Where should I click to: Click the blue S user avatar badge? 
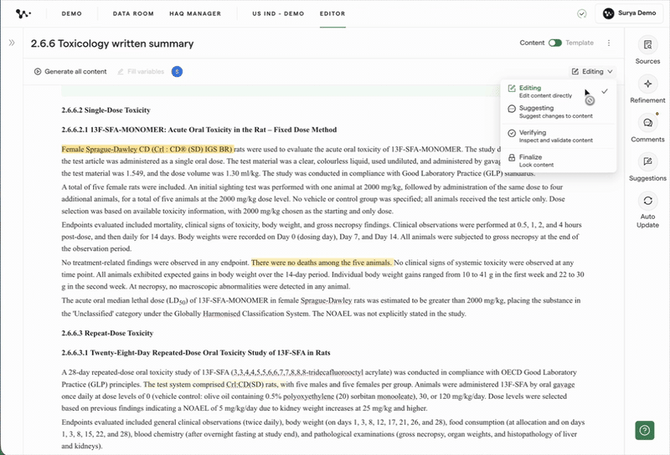[x=177, y=71]
